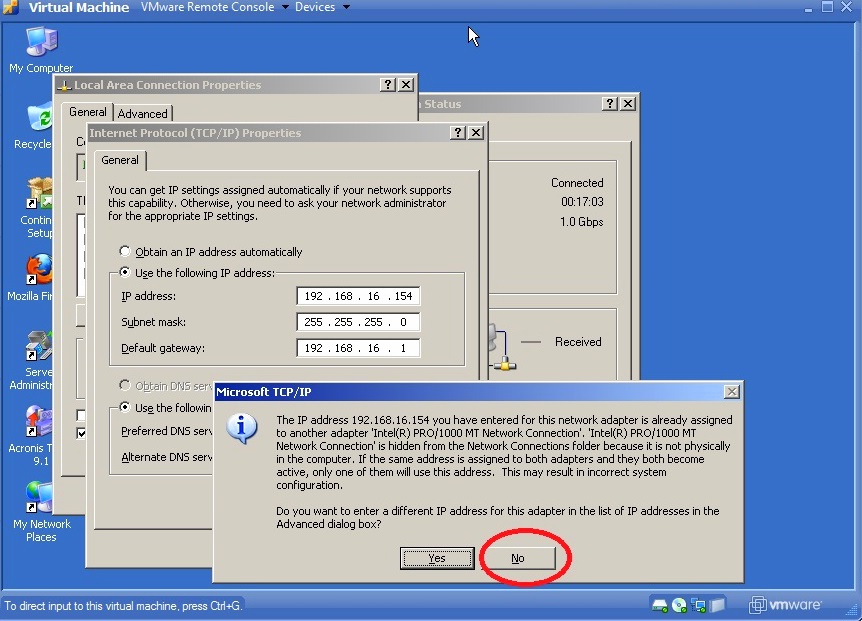
Task: Minimize the VMware Remote Console window
Action: click(x=808, y=8)
